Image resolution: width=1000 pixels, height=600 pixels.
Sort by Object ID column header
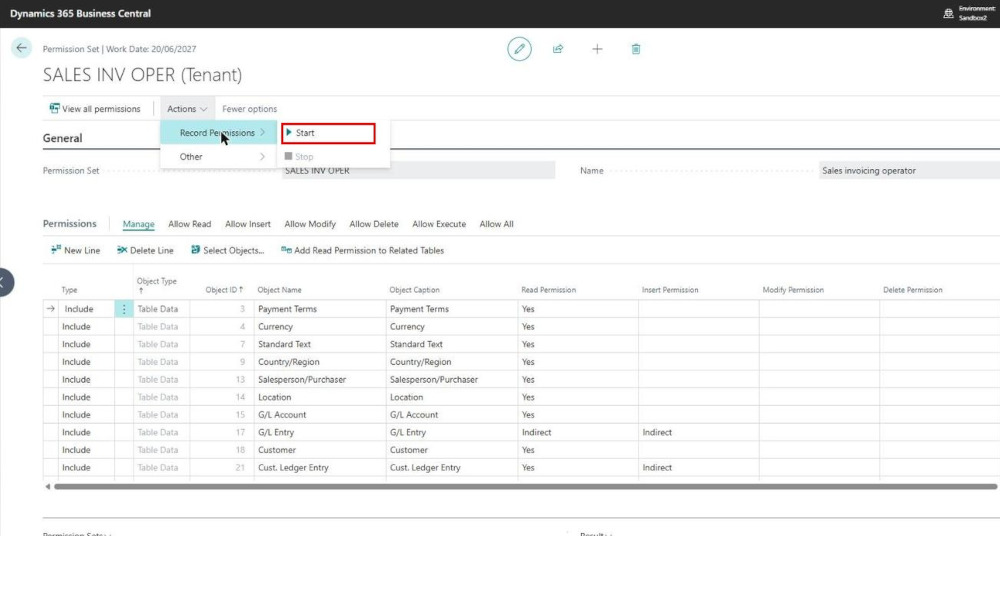(x=224, y=290)
